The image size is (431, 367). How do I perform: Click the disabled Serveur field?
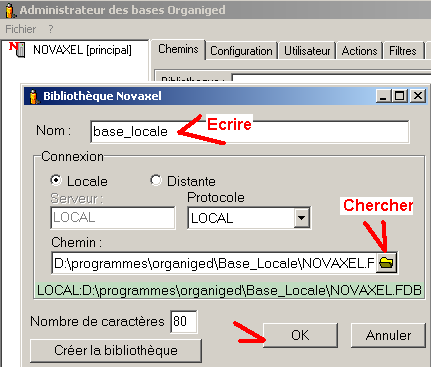coord(113,218)
